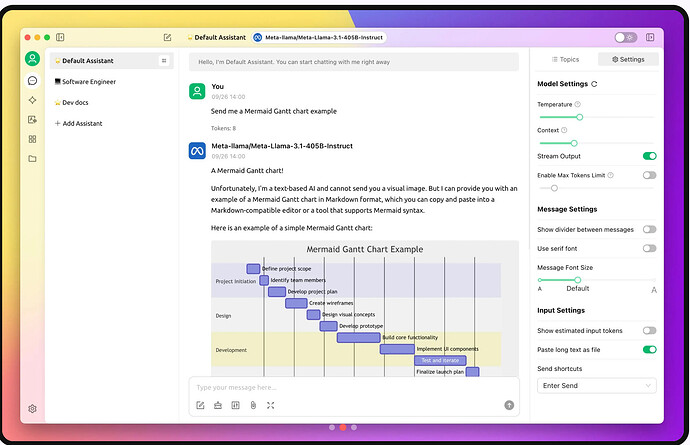Toggle the right panel layout icon

[x=650, y=37]
